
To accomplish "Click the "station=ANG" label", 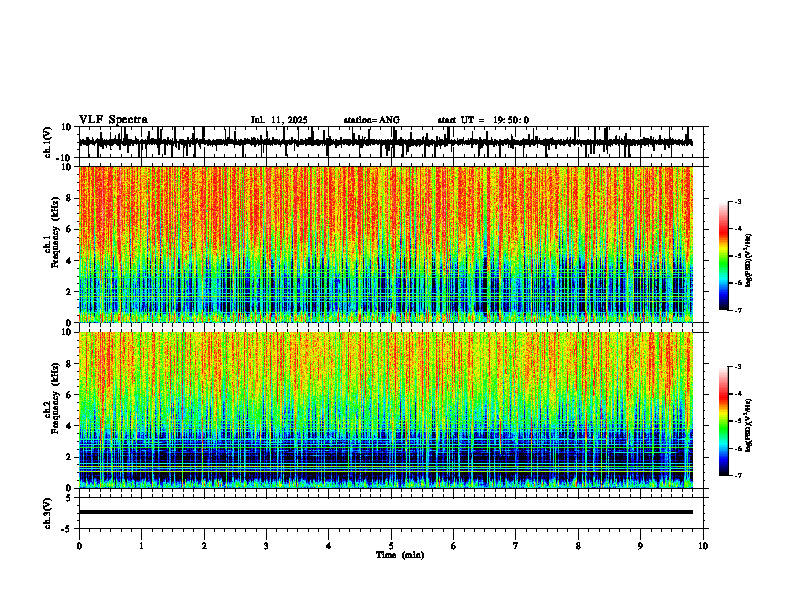I will 371,120.
